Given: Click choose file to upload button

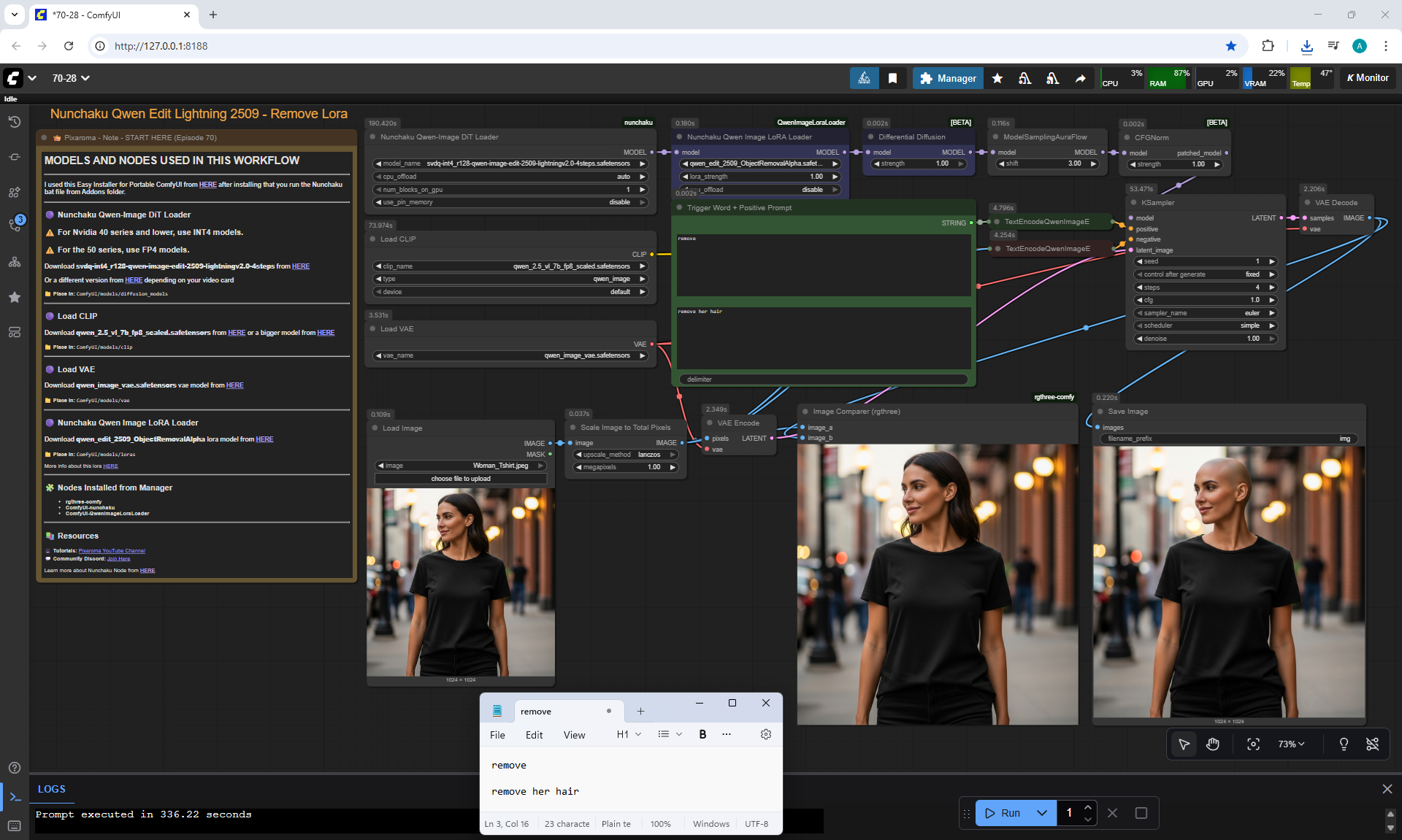Looking at the screenshot, I should tap(461, 479).
